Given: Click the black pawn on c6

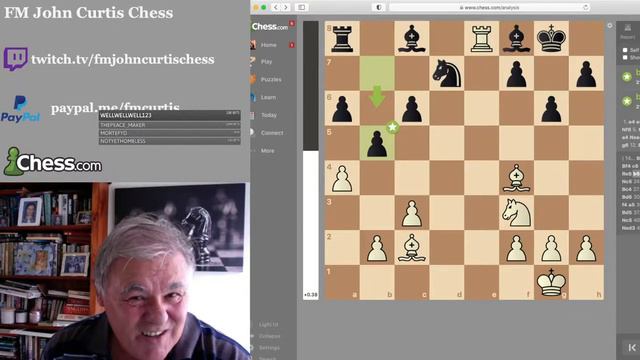Looking at the screenshot, I should coord(412,109).
